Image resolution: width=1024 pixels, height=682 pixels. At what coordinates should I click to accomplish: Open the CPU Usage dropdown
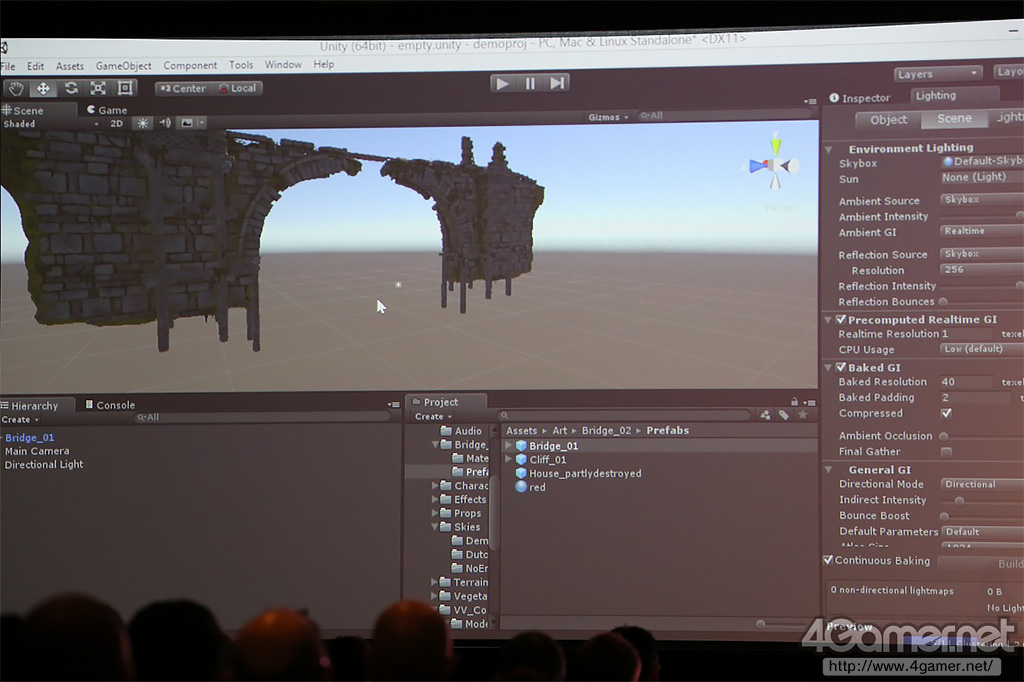click(980, 349)
